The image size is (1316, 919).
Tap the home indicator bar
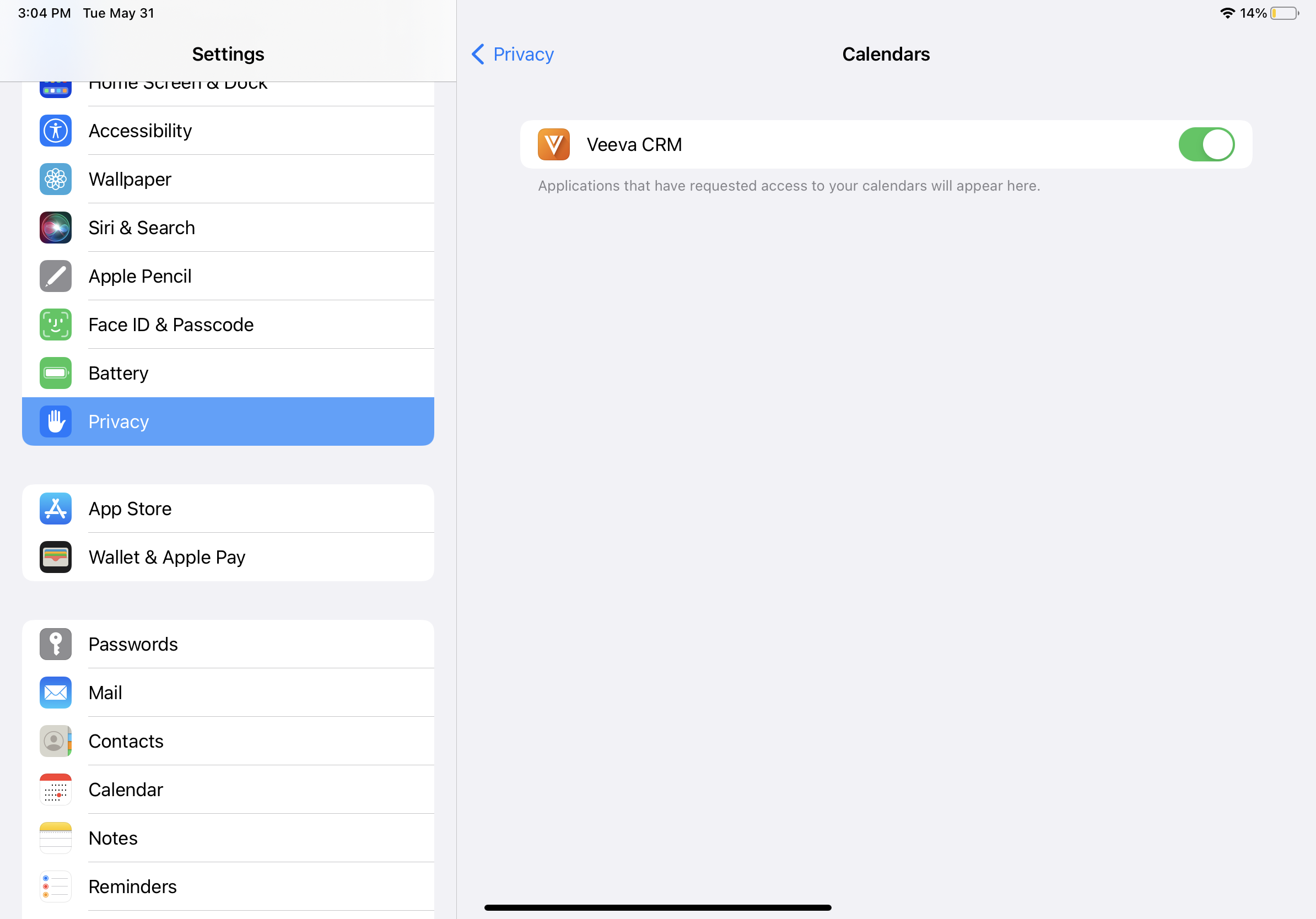(x=657, y=907)
